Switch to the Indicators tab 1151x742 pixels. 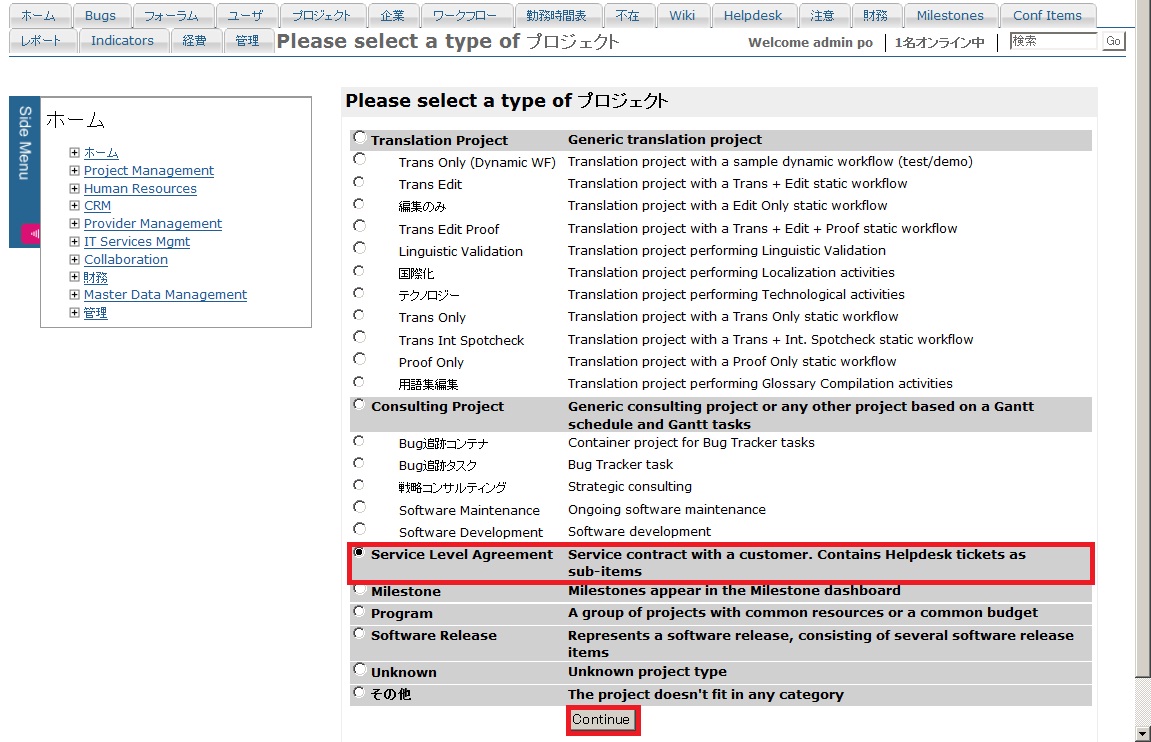(x=123, y=40)
